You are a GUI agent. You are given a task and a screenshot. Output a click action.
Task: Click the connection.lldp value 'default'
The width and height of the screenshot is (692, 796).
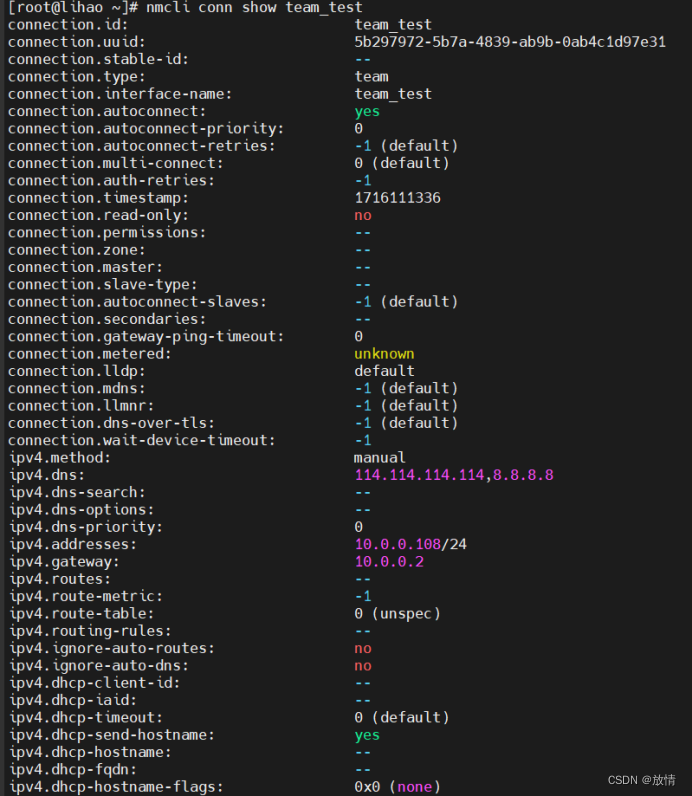pyautogui.click(x=384, y=371)
